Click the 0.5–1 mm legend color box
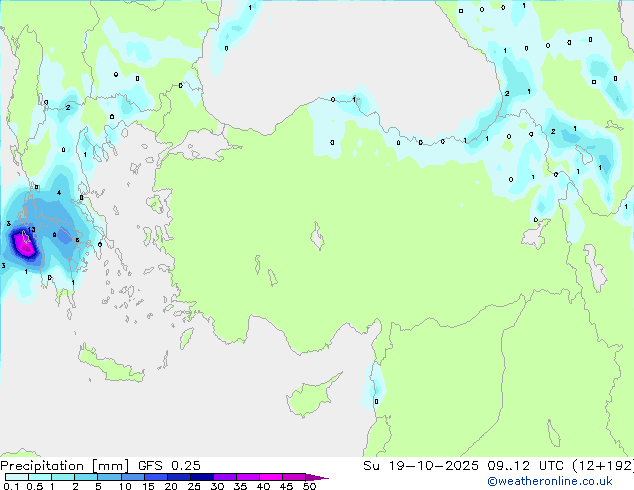The width and height of the screenshot is (634, 490). tap(40, 477)
